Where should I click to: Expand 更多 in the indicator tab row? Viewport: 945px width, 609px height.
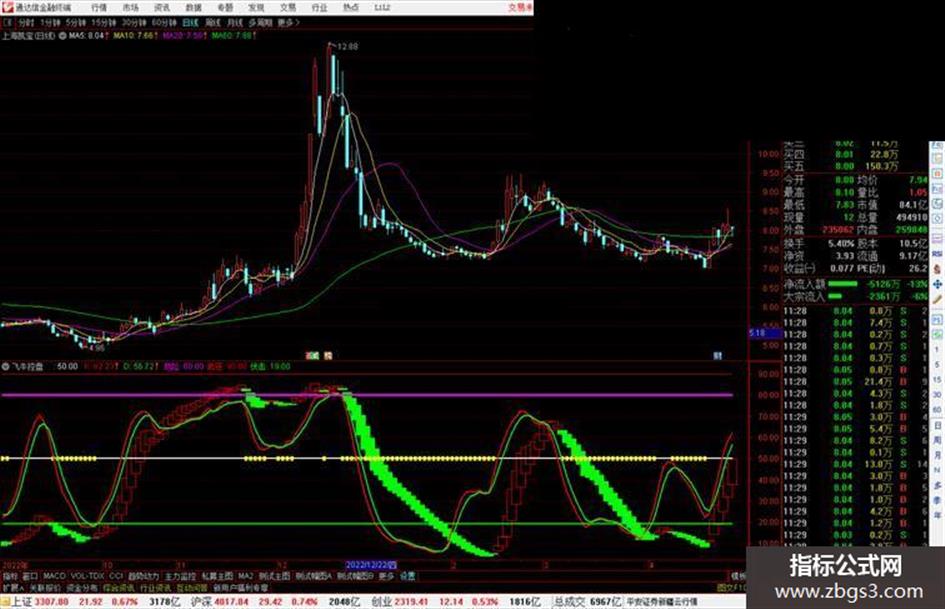(x=386, y=576)
